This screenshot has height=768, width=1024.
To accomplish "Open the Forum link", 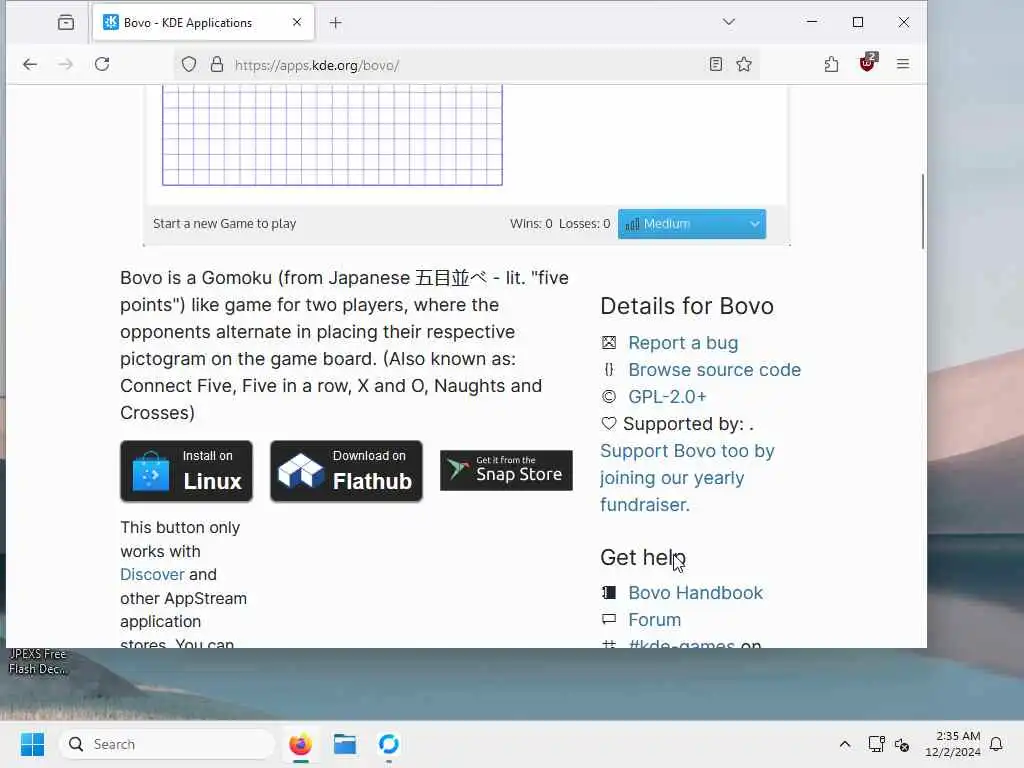I will (654, 620).
